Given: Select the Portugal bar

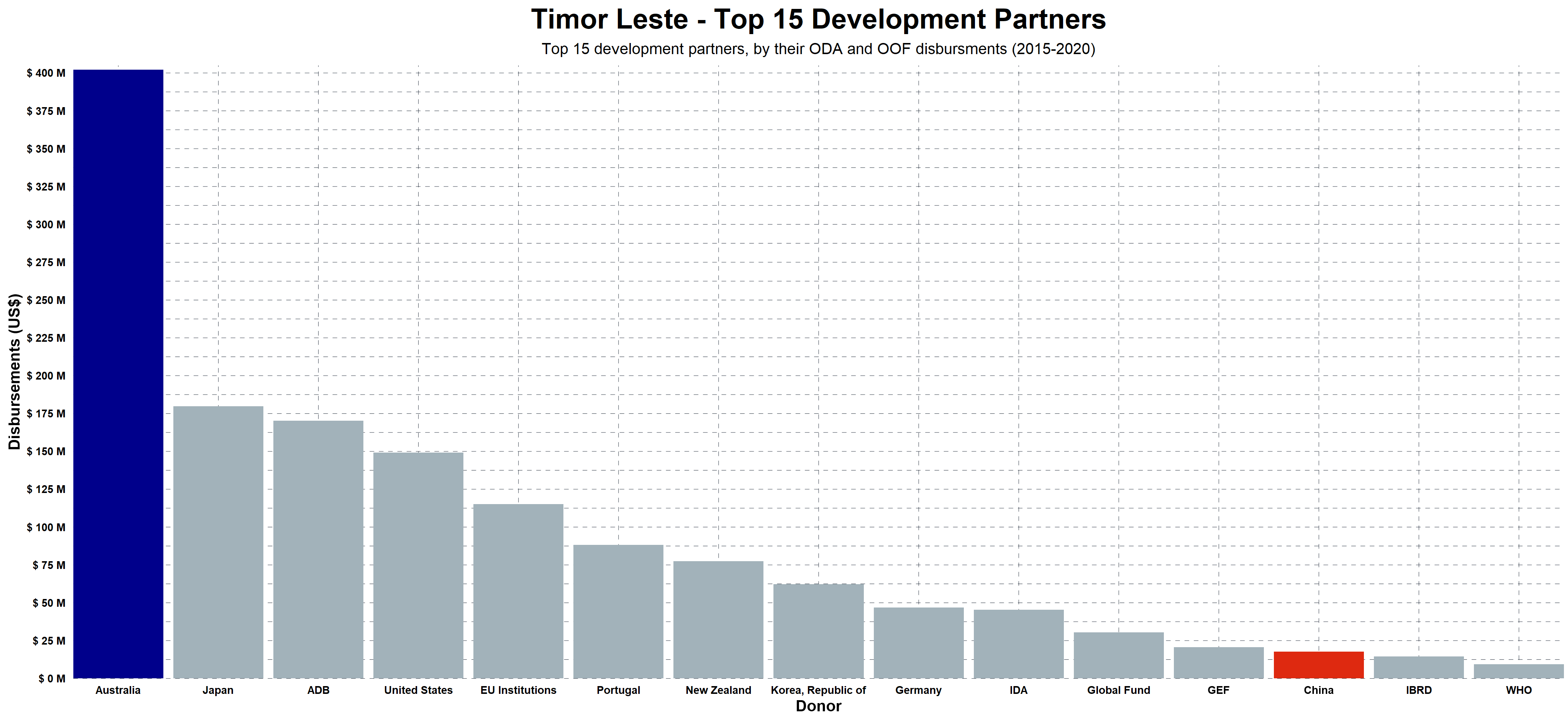Looking at the screenshot, I should coord(619,612).
